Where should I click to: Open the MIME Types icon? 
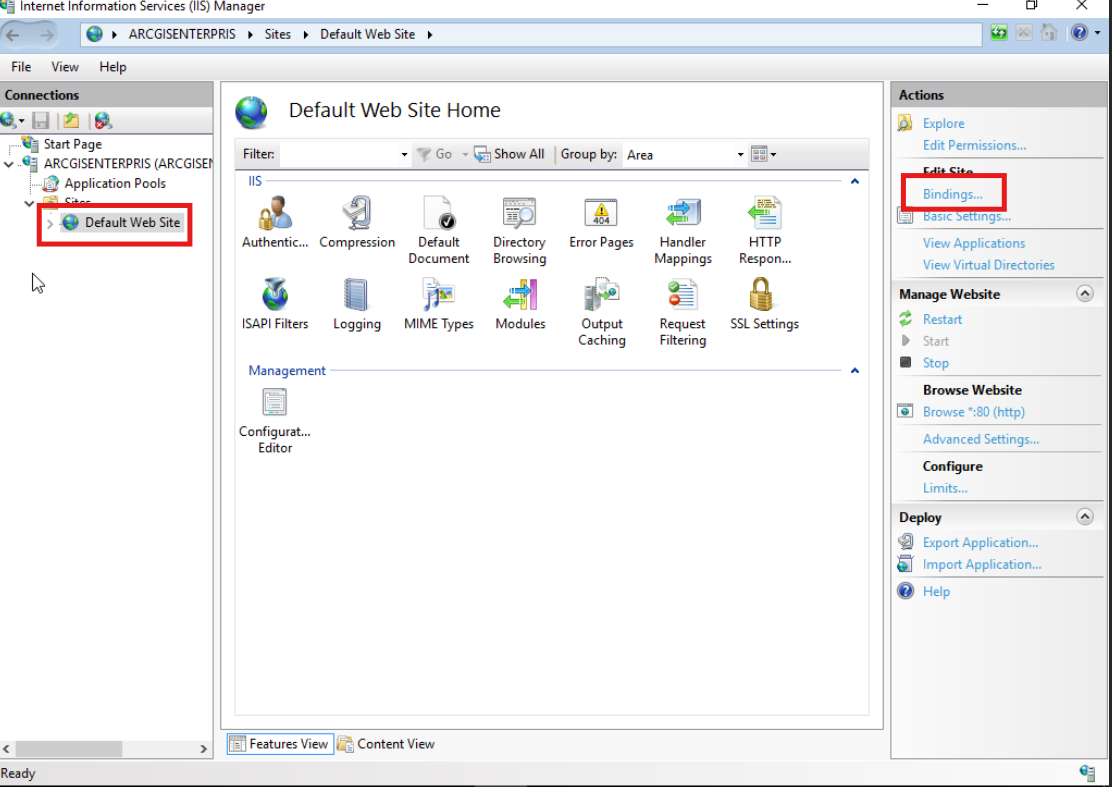[x=438, y=294]
